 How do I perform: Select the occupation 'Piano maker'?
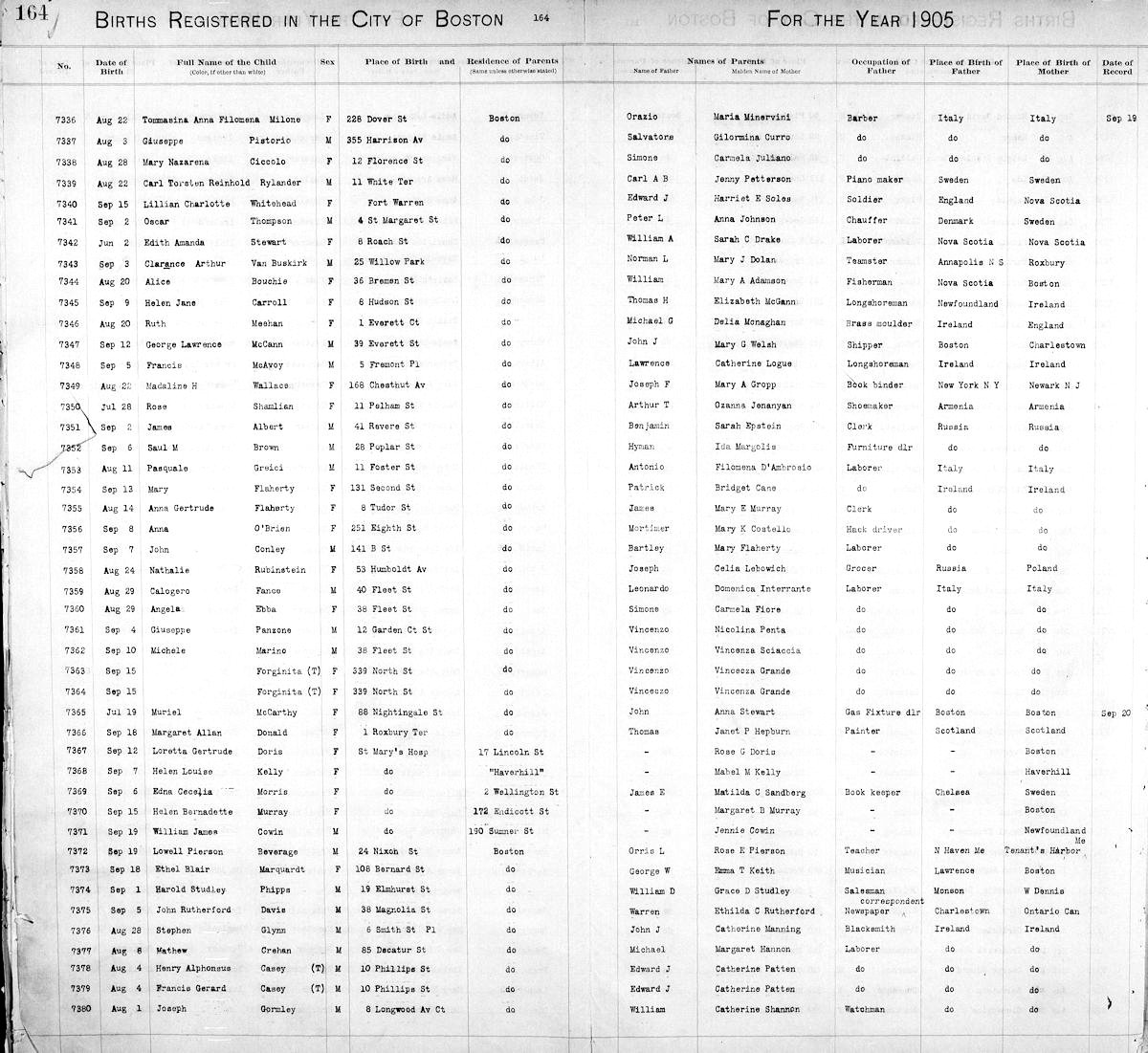point(874,180)
